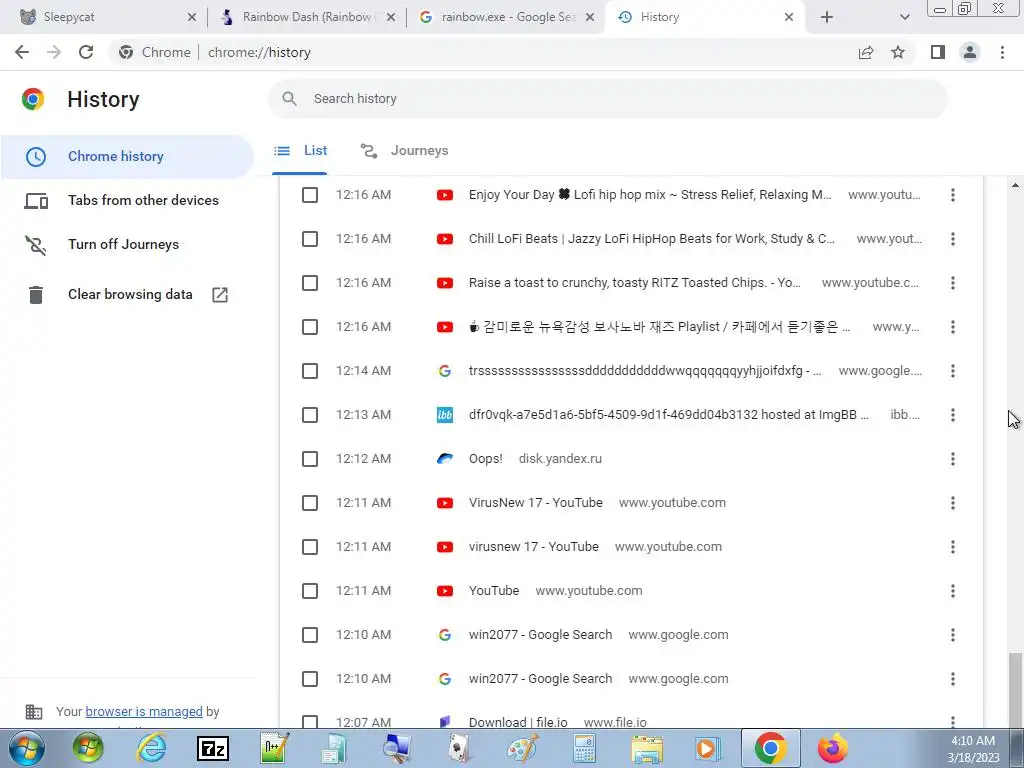The width and height of the screenshot is (1024, 768).
Task: Check the Oops! disk.yandex.ru entry
Action: tap(310, 459)
